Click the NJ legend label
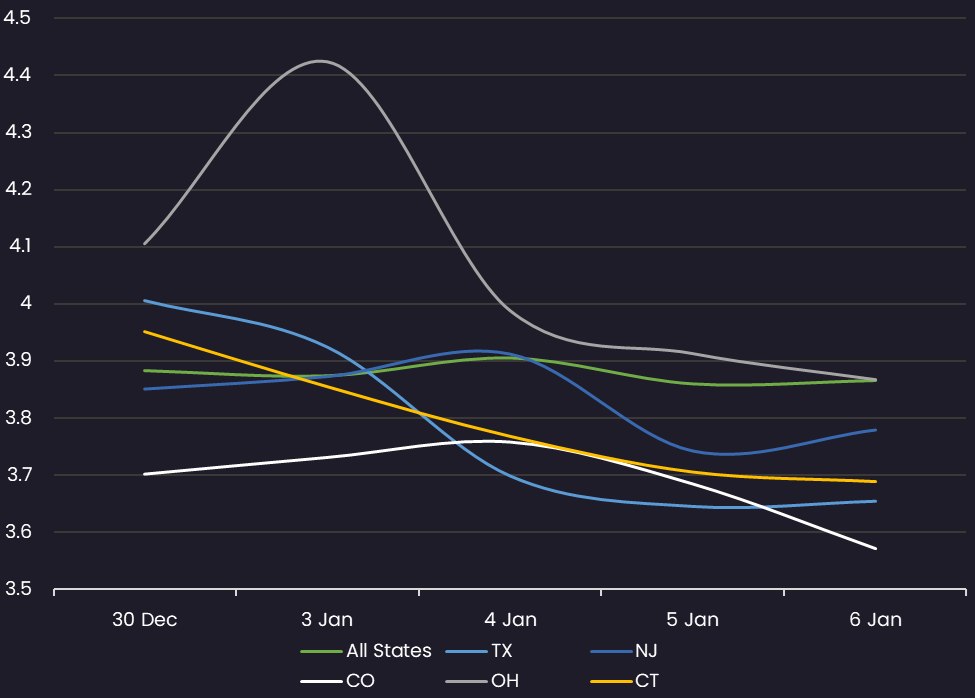 (646, 651)
